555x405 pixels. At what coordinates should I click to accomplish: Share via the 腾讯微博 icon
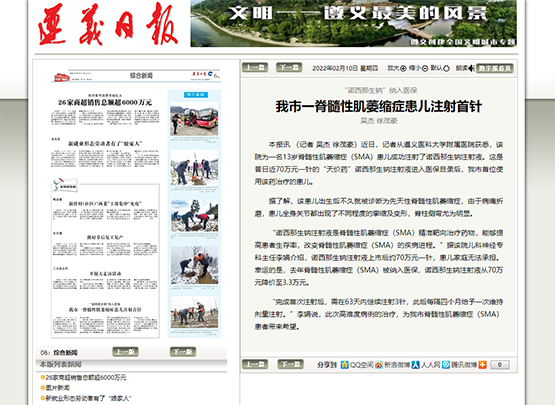pos(446,365)
